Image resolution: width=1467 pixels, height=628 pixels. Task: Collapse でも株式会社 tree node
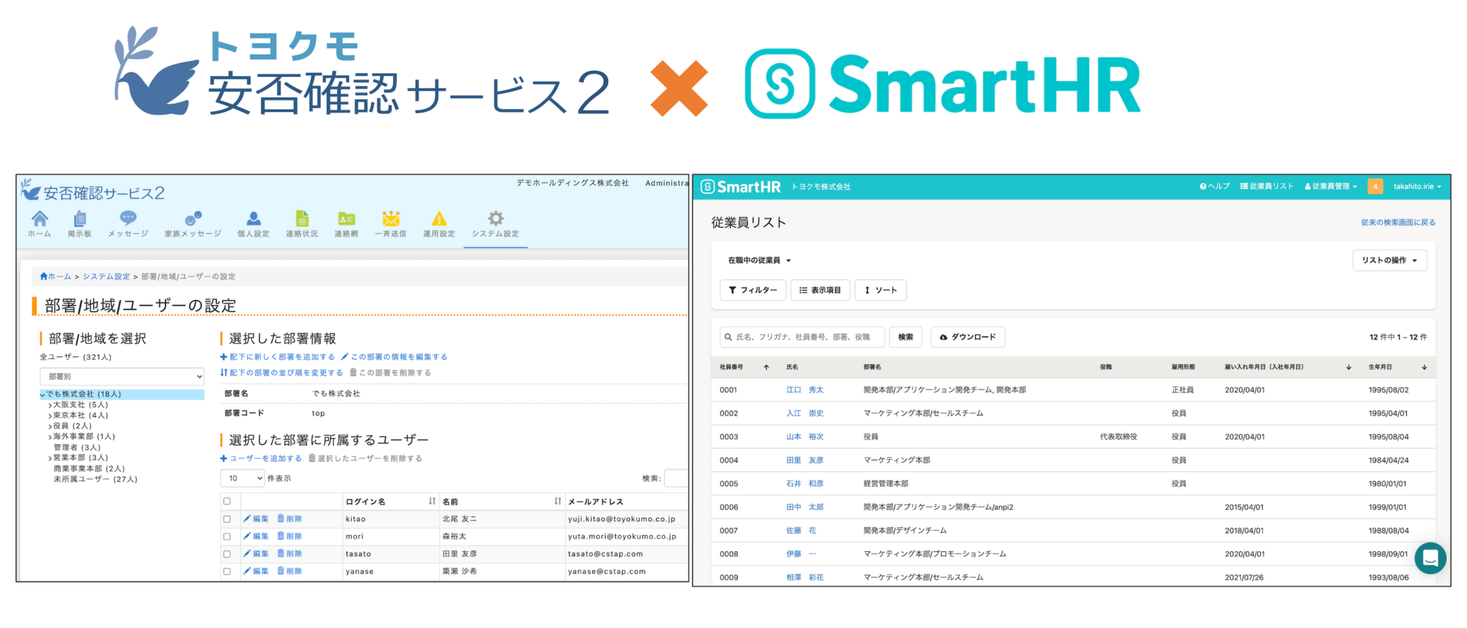click(x=43, y=394)
